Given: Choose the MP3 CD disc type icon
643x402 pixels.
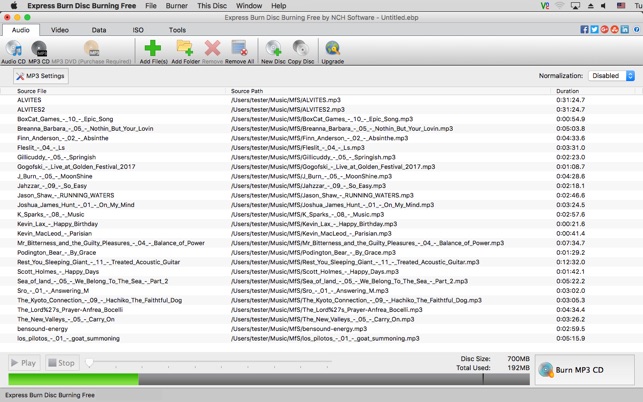Looking at the screenshot, I should [x=39, y=48].
